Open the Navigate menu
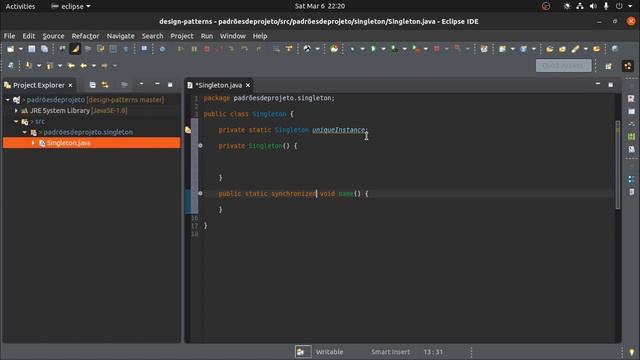 (120, 36)
